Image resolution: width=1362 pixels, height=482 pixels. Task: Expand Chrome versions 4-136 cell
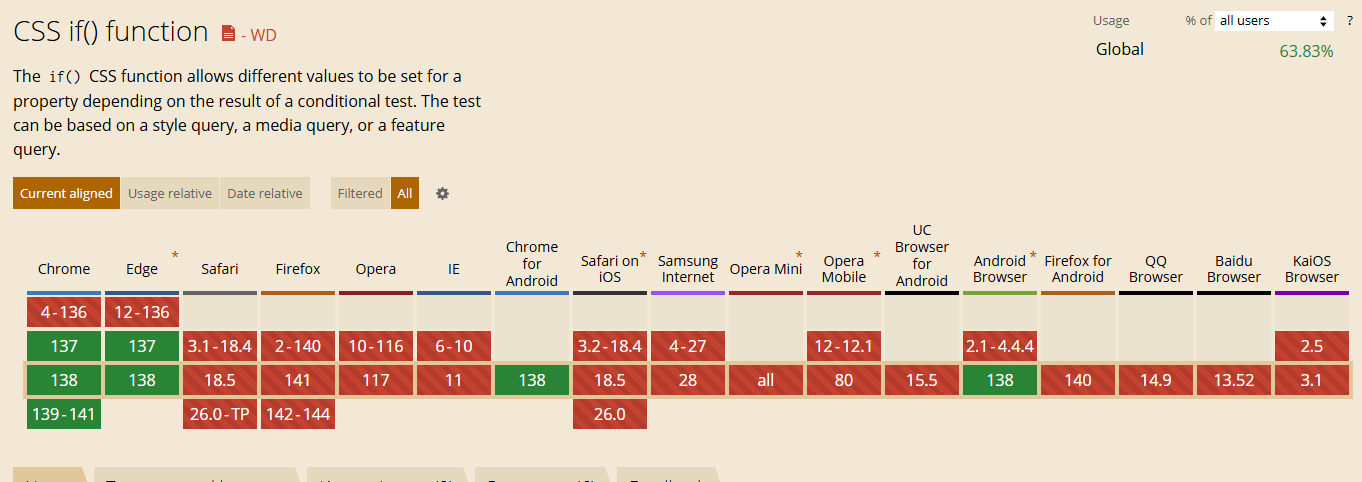(64, 312)
